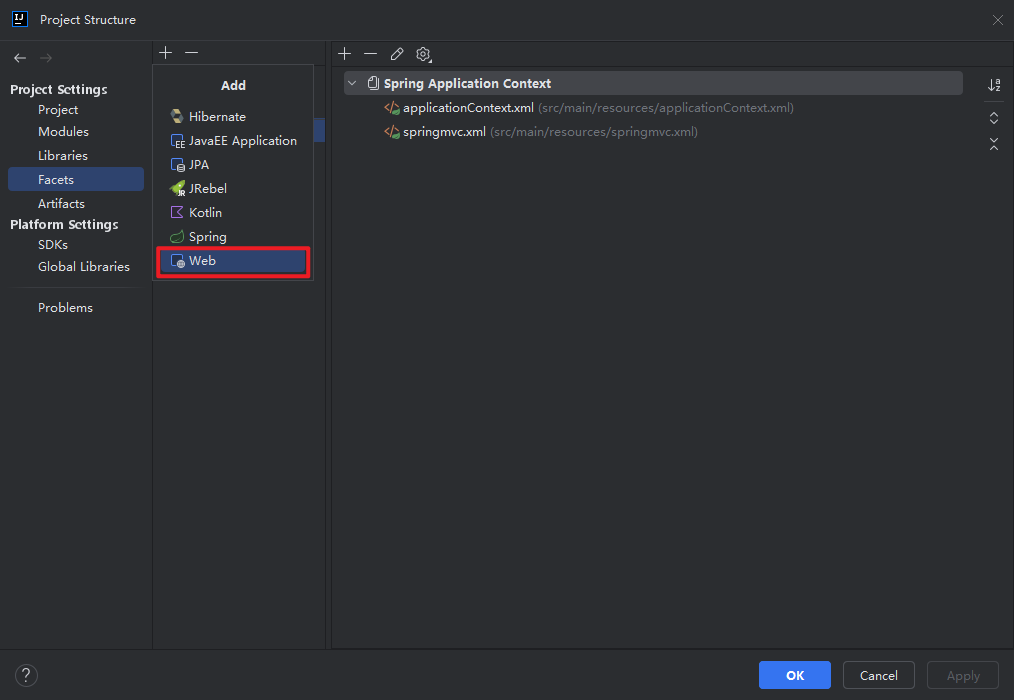Screen dimensions: 1014x700
Task: Choose Web facet from Add list
Action: pyautogui.click(x=233, y=261)
